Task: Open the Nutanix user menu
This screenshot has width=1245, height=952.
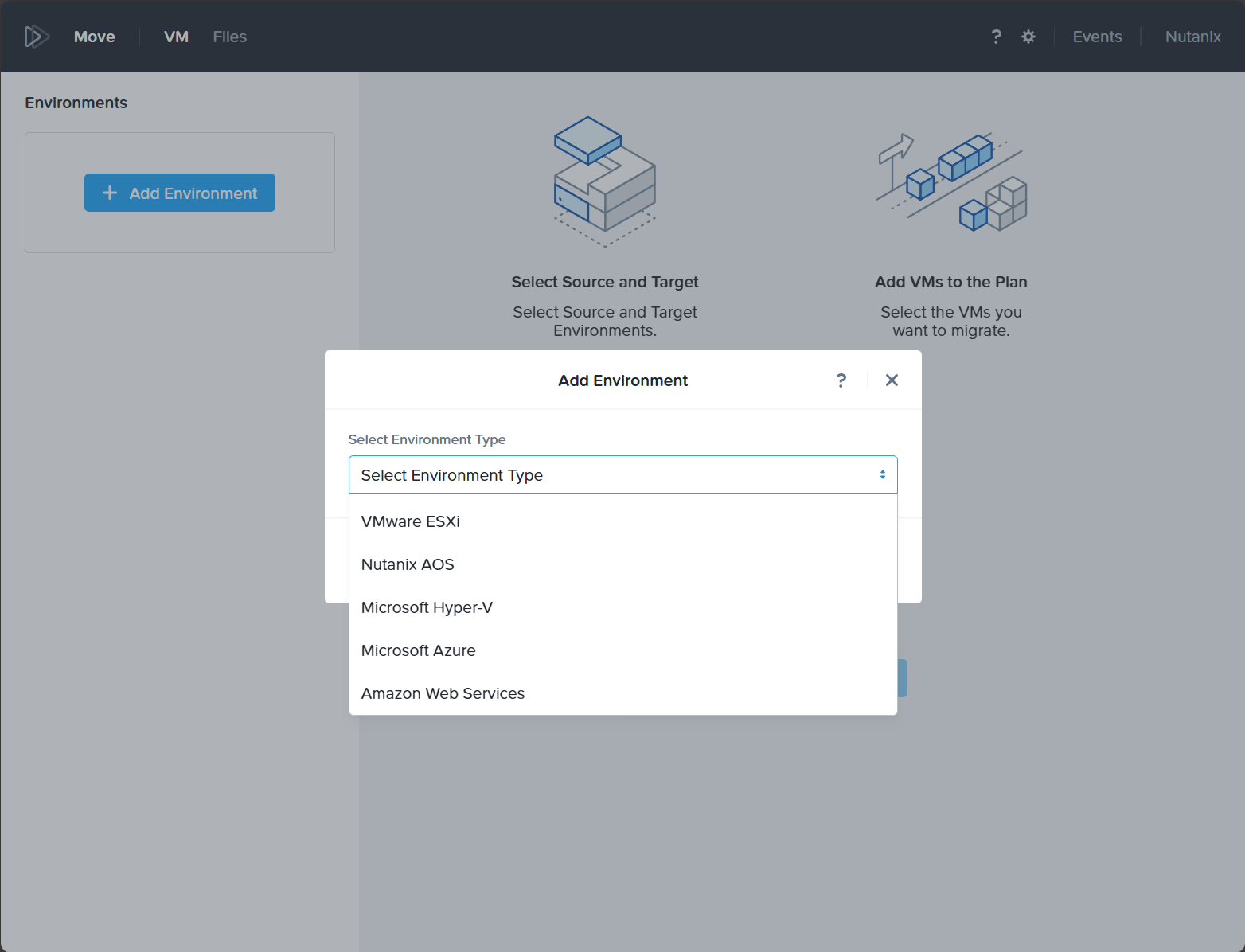Action: click(x=1192, y=37)
